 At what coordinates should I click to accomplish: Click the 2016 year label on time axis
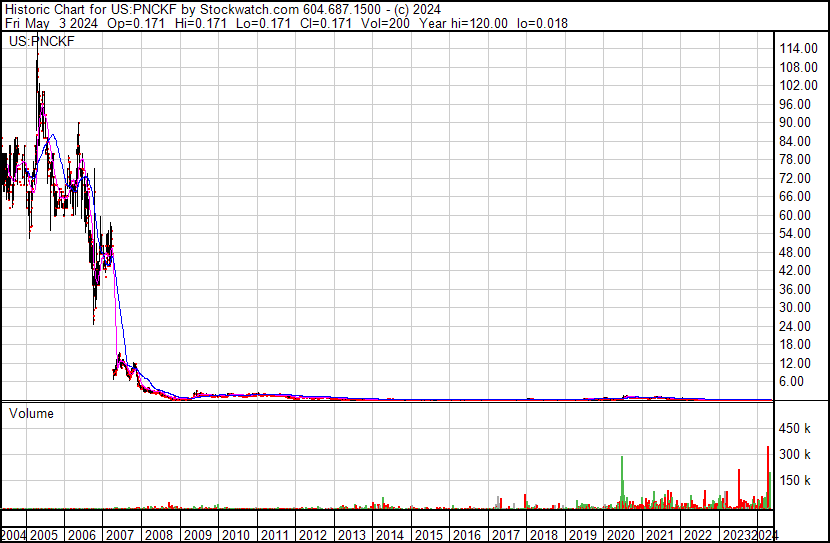(x=467, y=535)
